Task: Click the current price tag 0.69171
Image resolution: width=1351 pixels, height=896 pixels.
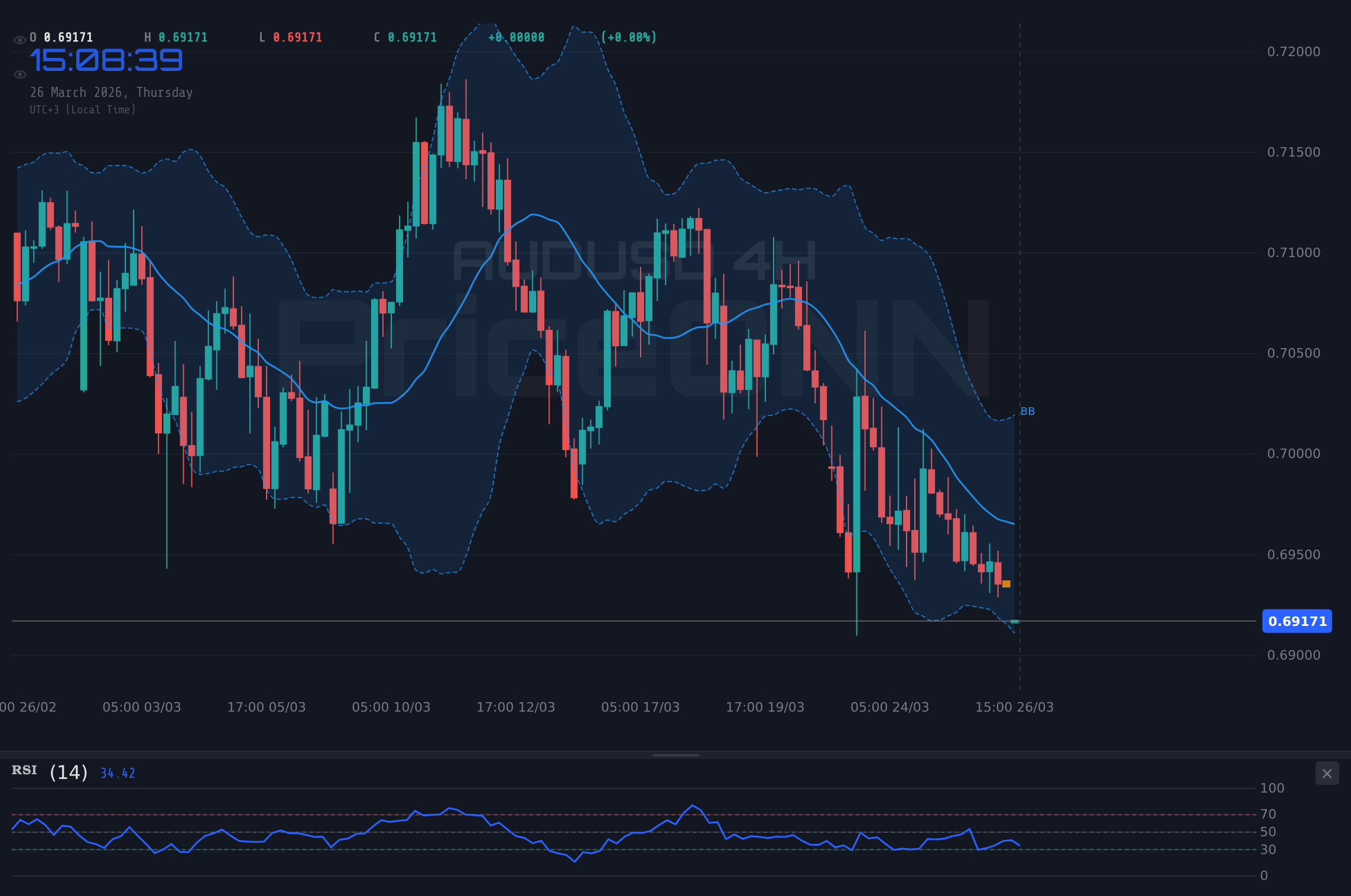Action: pos(1297,621)
